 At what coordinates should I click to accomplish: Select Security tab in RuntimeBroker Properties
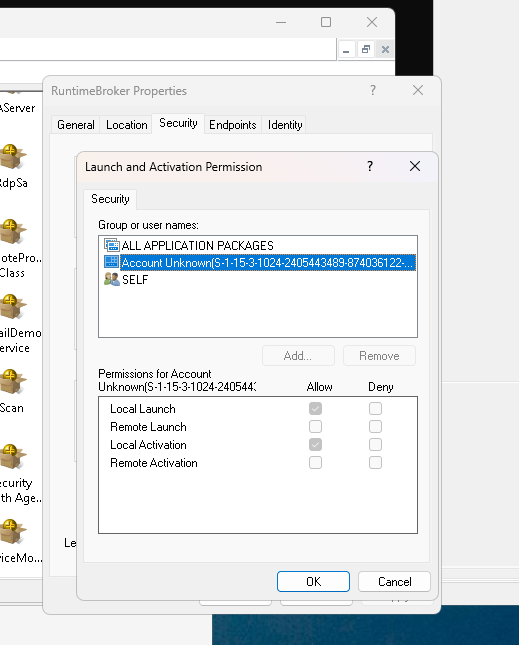click(178, 123)
